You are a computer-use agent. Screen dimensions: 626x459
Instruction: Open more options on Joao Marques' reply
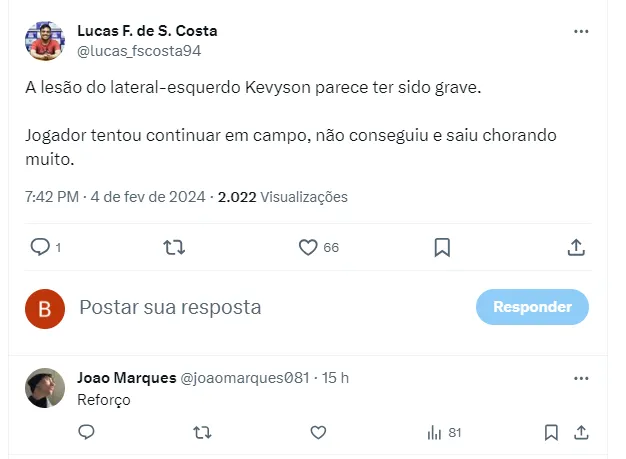581,378
